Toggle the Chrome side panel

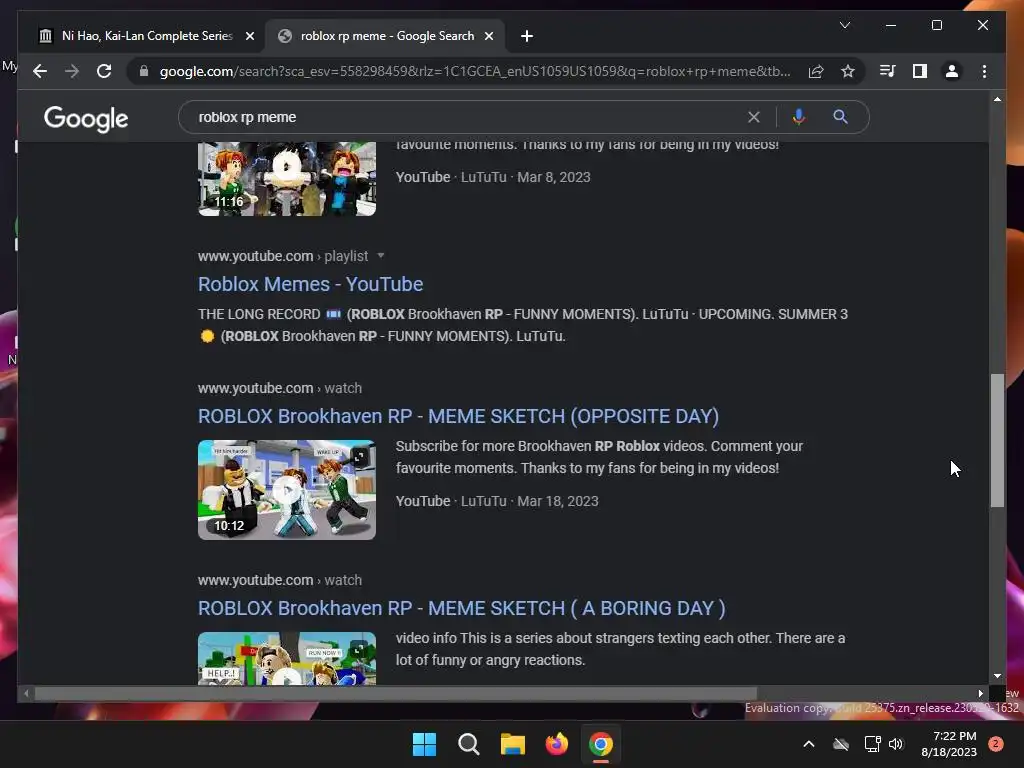click(x=920, y=71)
